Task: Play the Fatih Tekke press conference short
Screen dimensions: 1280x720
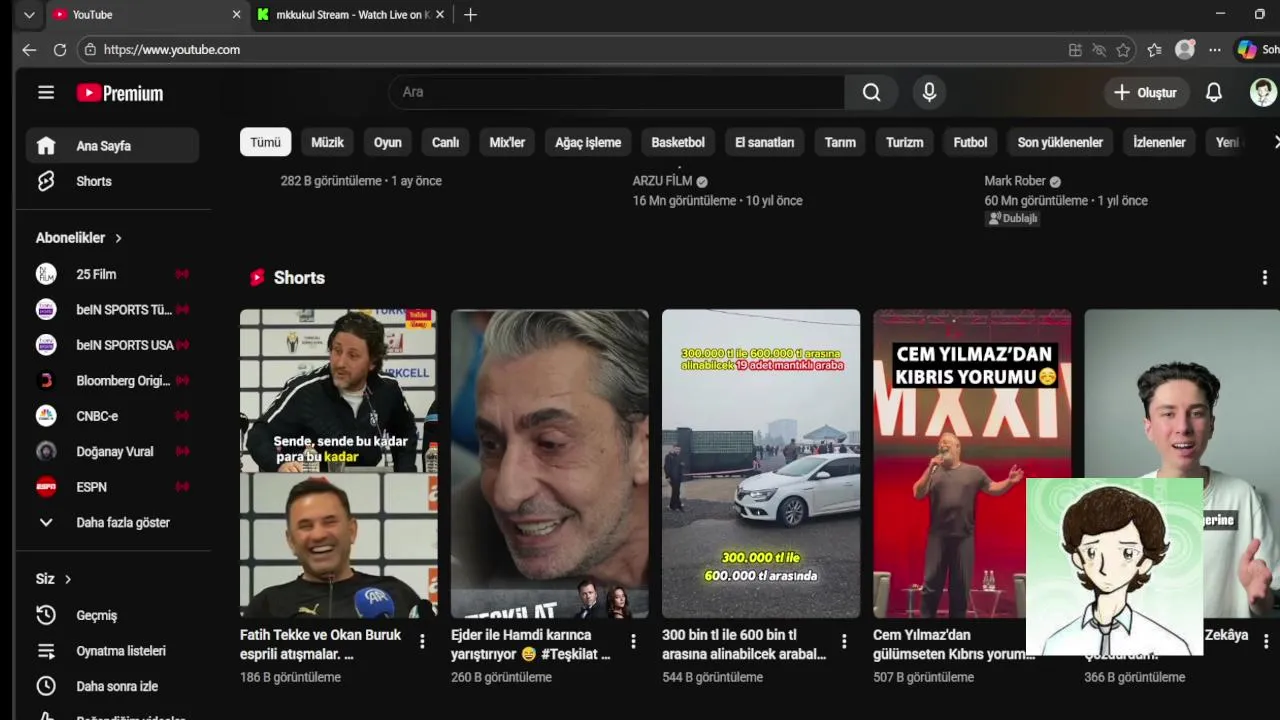Action: pos(339,464)
